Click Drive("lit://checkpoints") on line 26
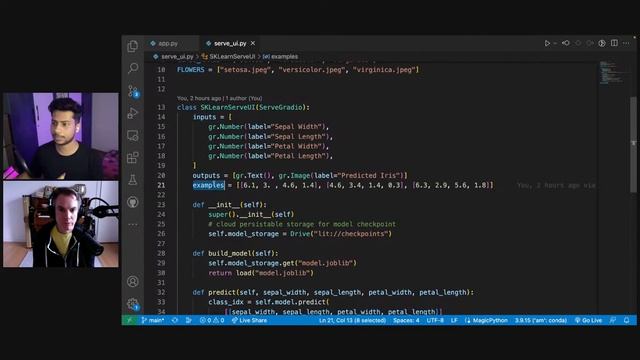Image resolution: width=640 pixels, height=360 pixels. (341, 234)
